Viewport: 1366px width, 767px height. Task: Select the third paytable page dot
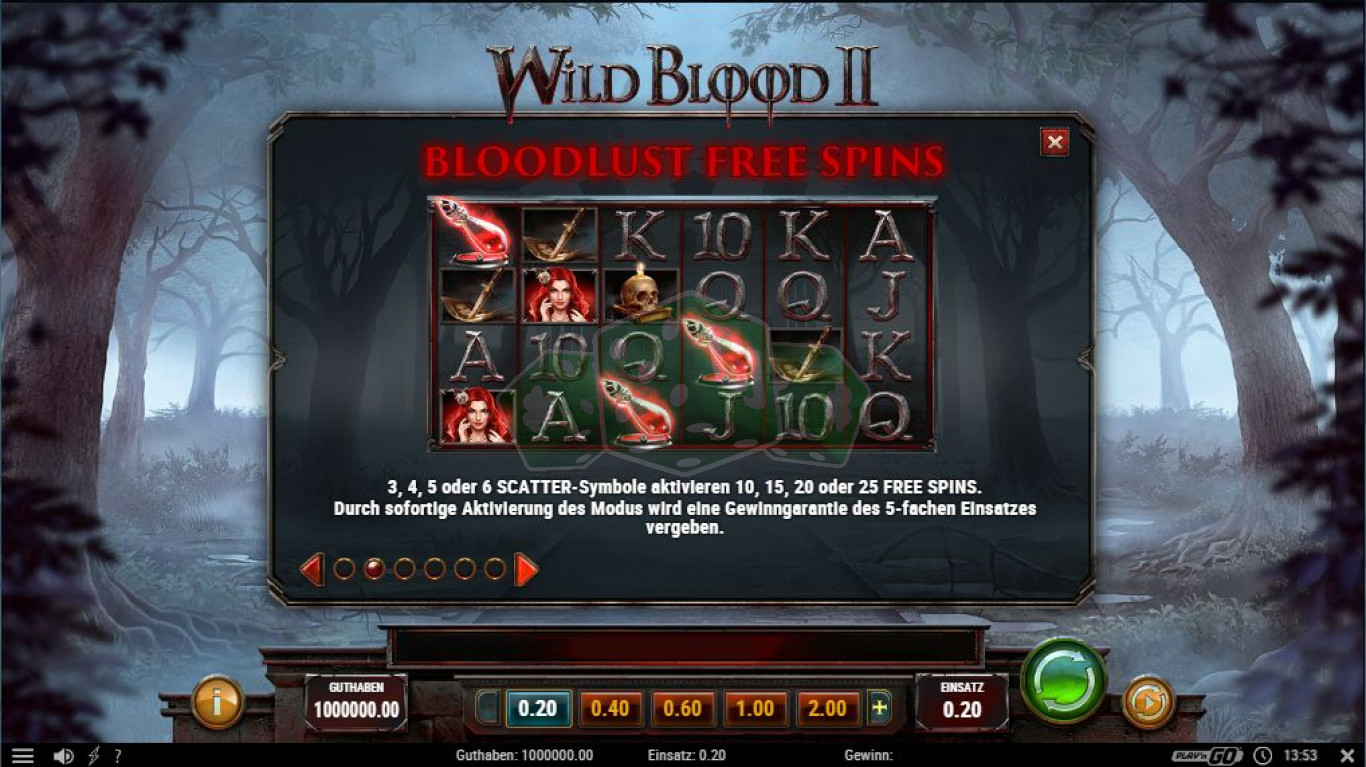pos(404,569)
